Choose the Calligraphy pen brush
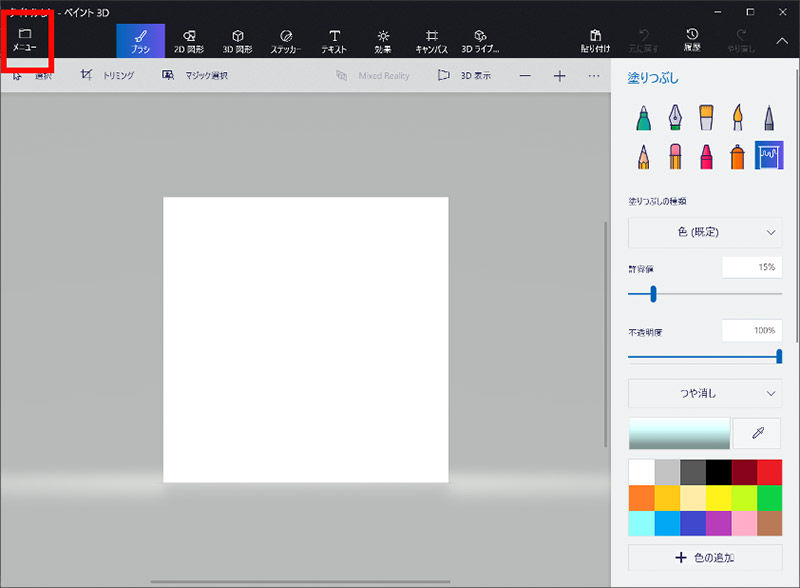 674,118
